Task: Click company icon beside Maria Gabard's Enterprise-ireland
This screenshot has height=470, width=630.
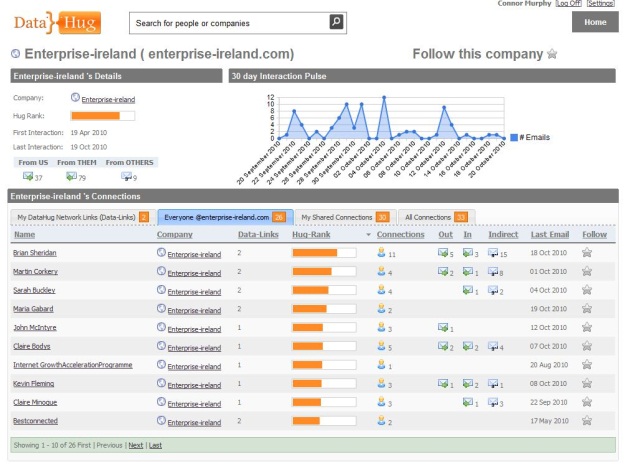Action: click(161, 309)
